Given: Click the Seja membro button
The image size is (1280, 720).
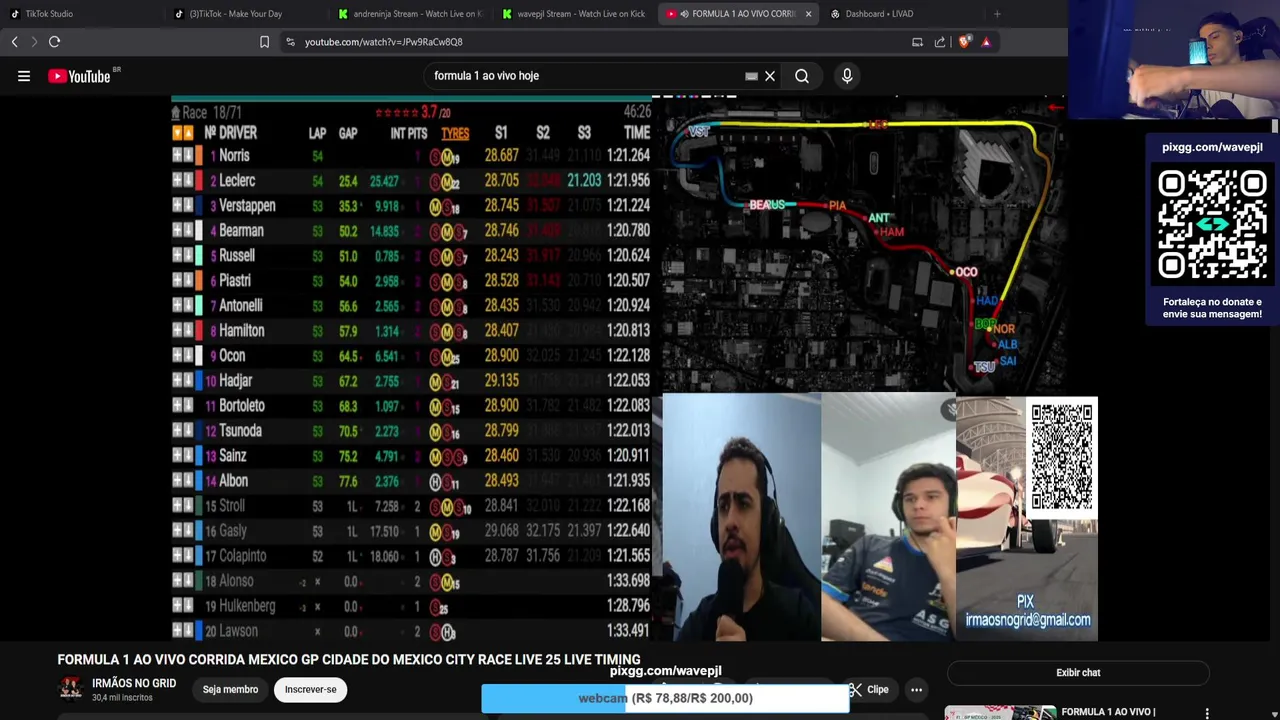Looking at the screenshot, I should [230, 689].
